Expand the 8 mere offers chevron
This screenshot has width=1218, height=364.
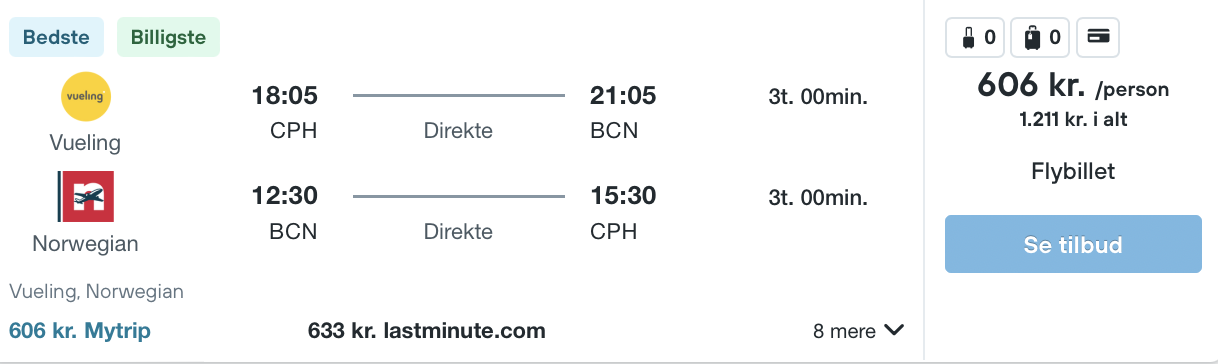tap(894, 330)
